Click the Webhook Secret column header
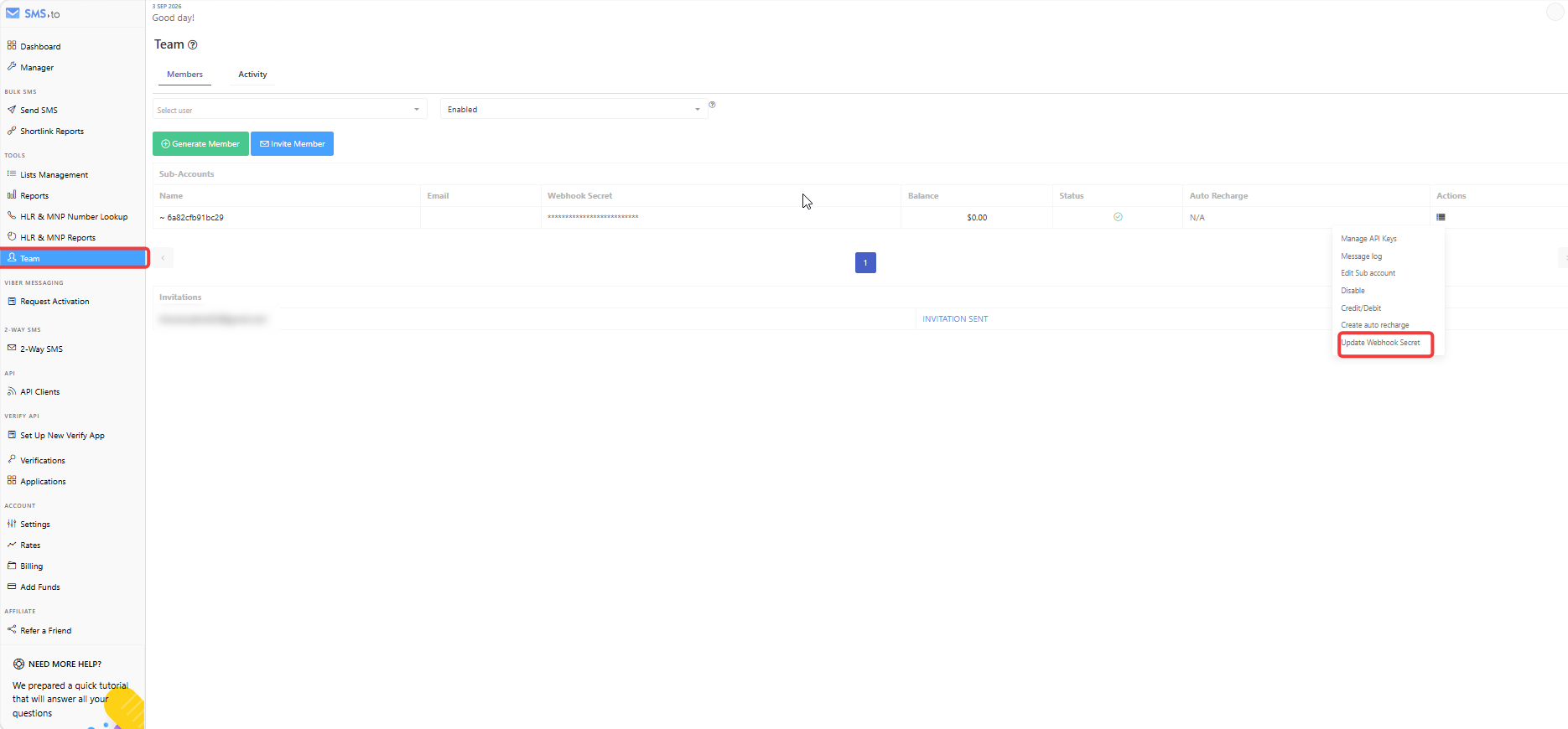This screenshot has height=729, width=1568. [579, 196]
